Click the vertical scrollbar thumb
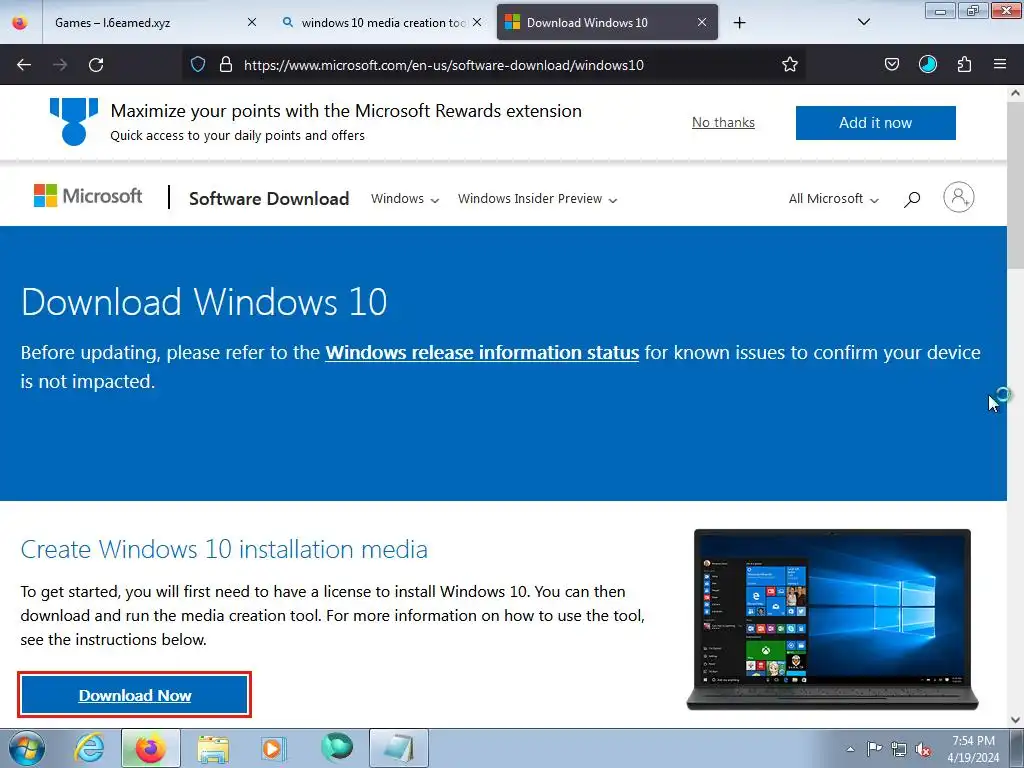 [1015, 185]
